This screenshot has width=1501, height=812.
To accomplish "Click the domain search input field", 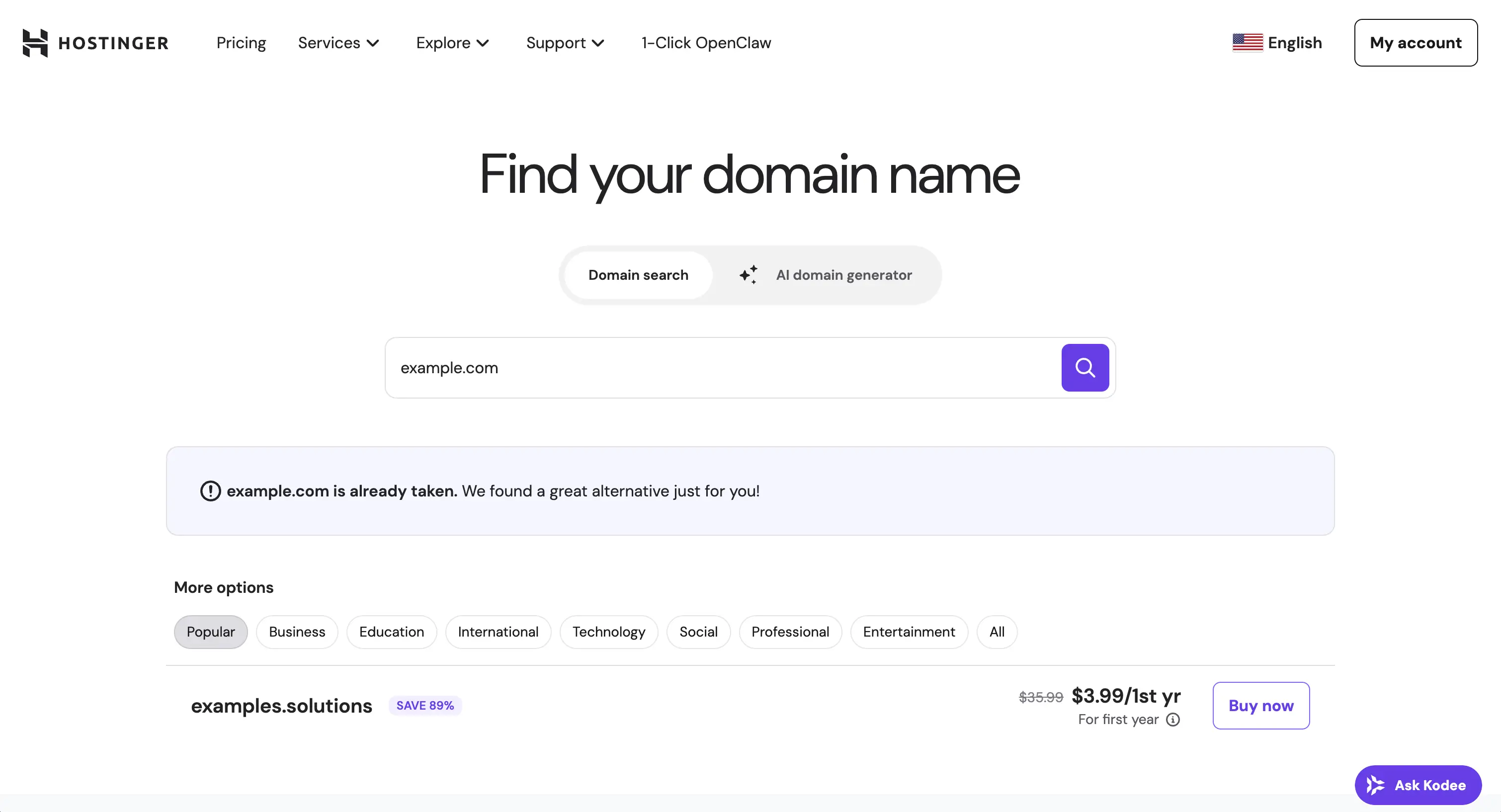I will click(699, 368).
